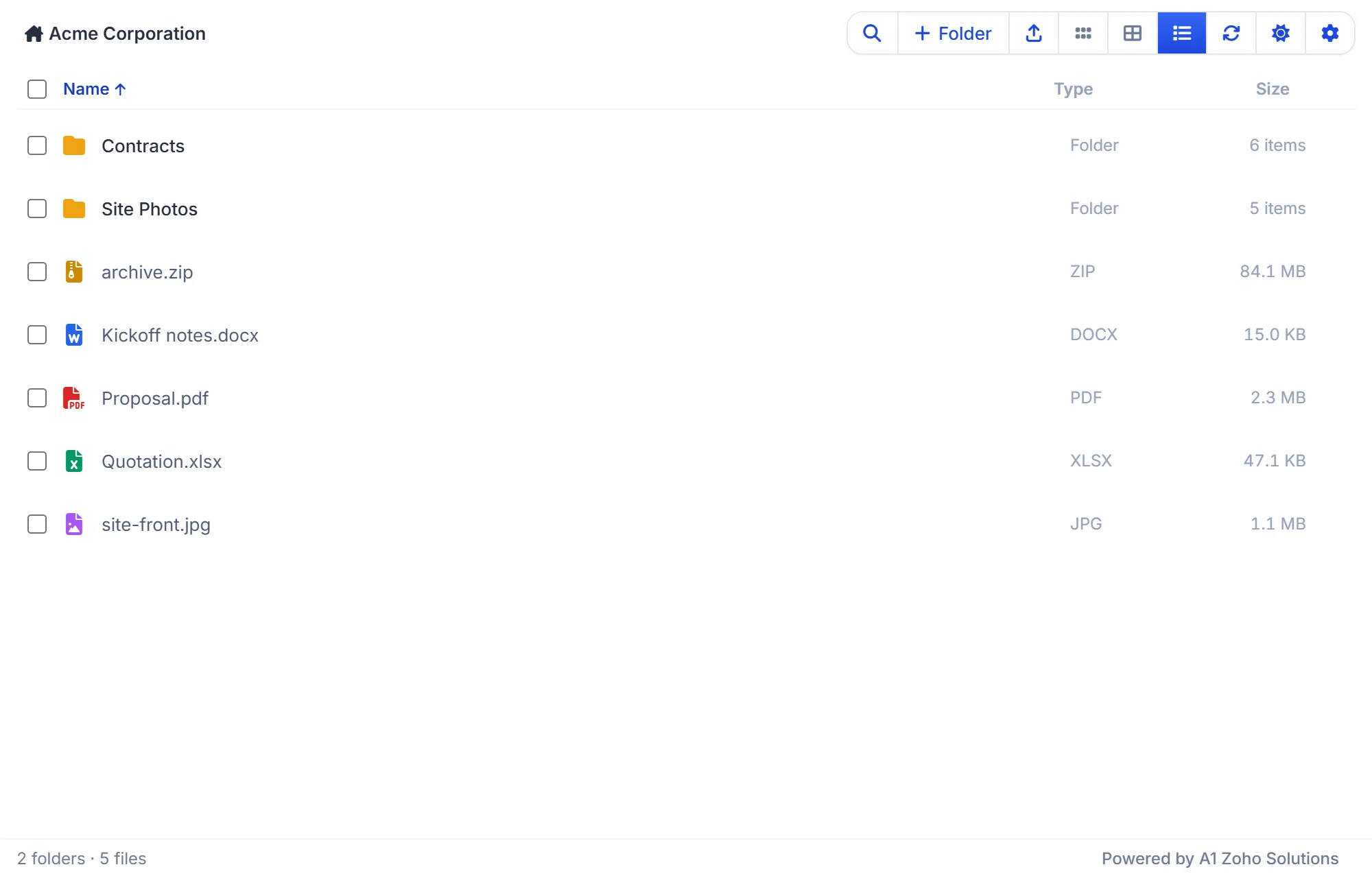Screen dimensions: 1372x878
Task: Tick the select-all checkbox in header
Action: coord(37,89)
